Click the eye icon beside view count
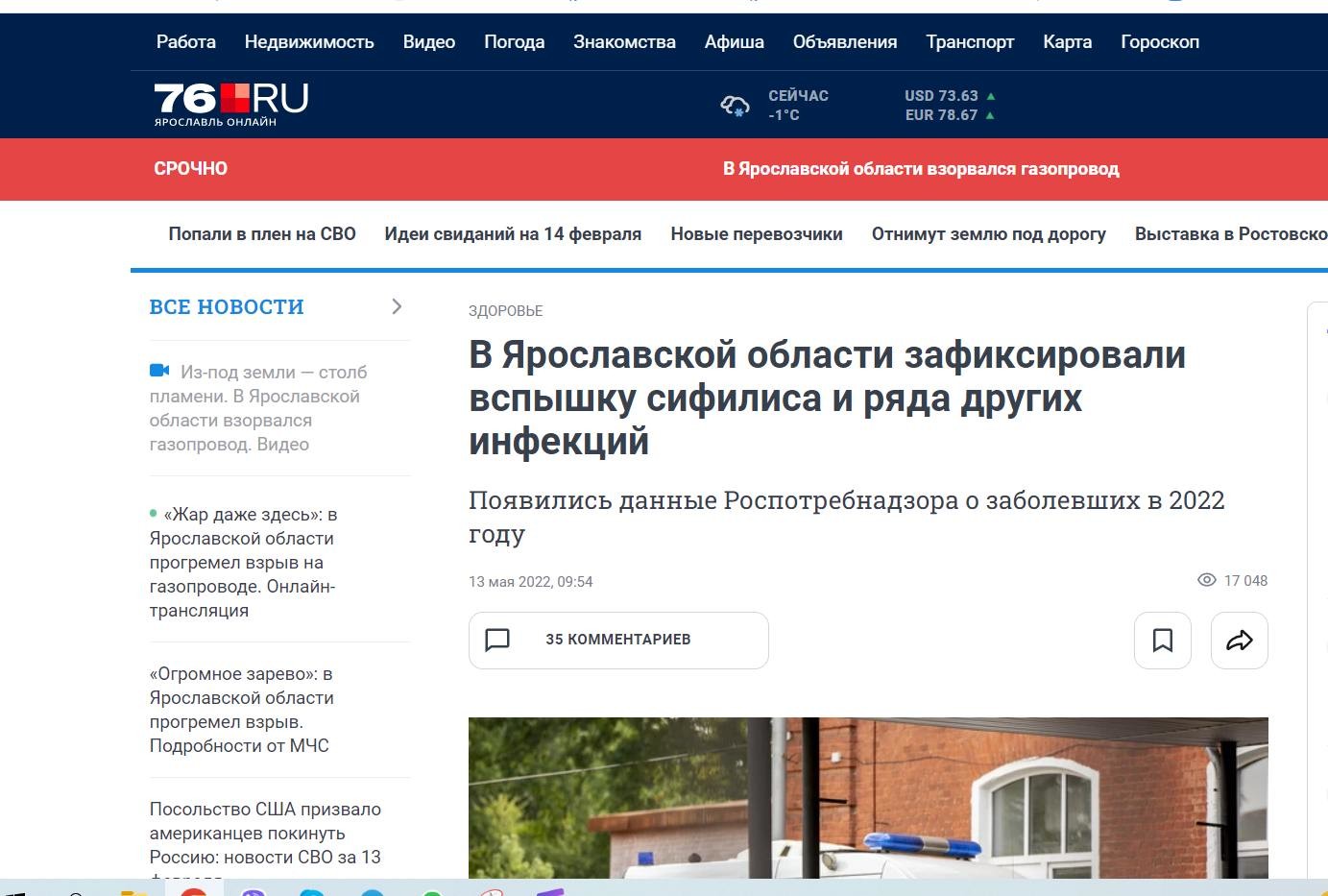 [x=1207, y=580]
